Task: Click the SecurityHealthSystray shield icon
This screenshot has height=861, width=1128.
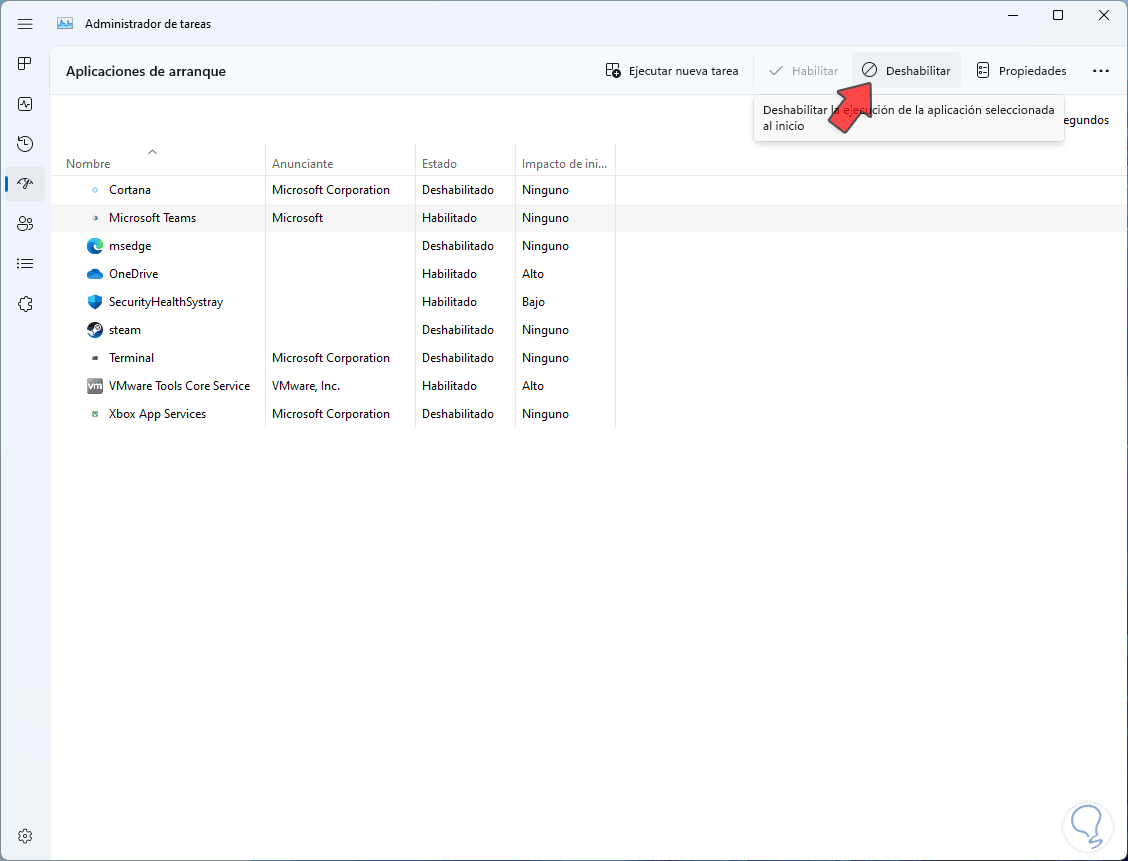Action: pyautogui.click(x=95, y=302)
